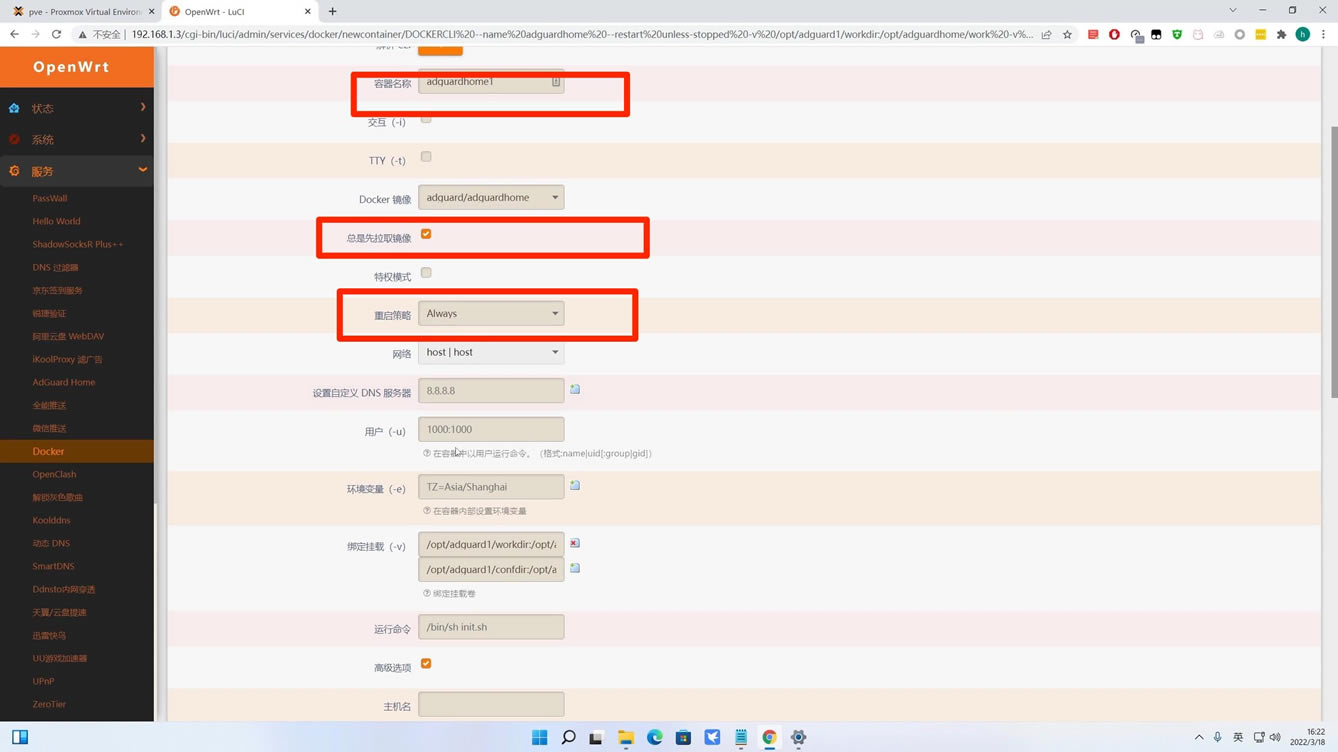Bookmark this page with the star icon
Image resolution: width=1338 pixels, height=752 pixels.
(x=1067, y=34)
